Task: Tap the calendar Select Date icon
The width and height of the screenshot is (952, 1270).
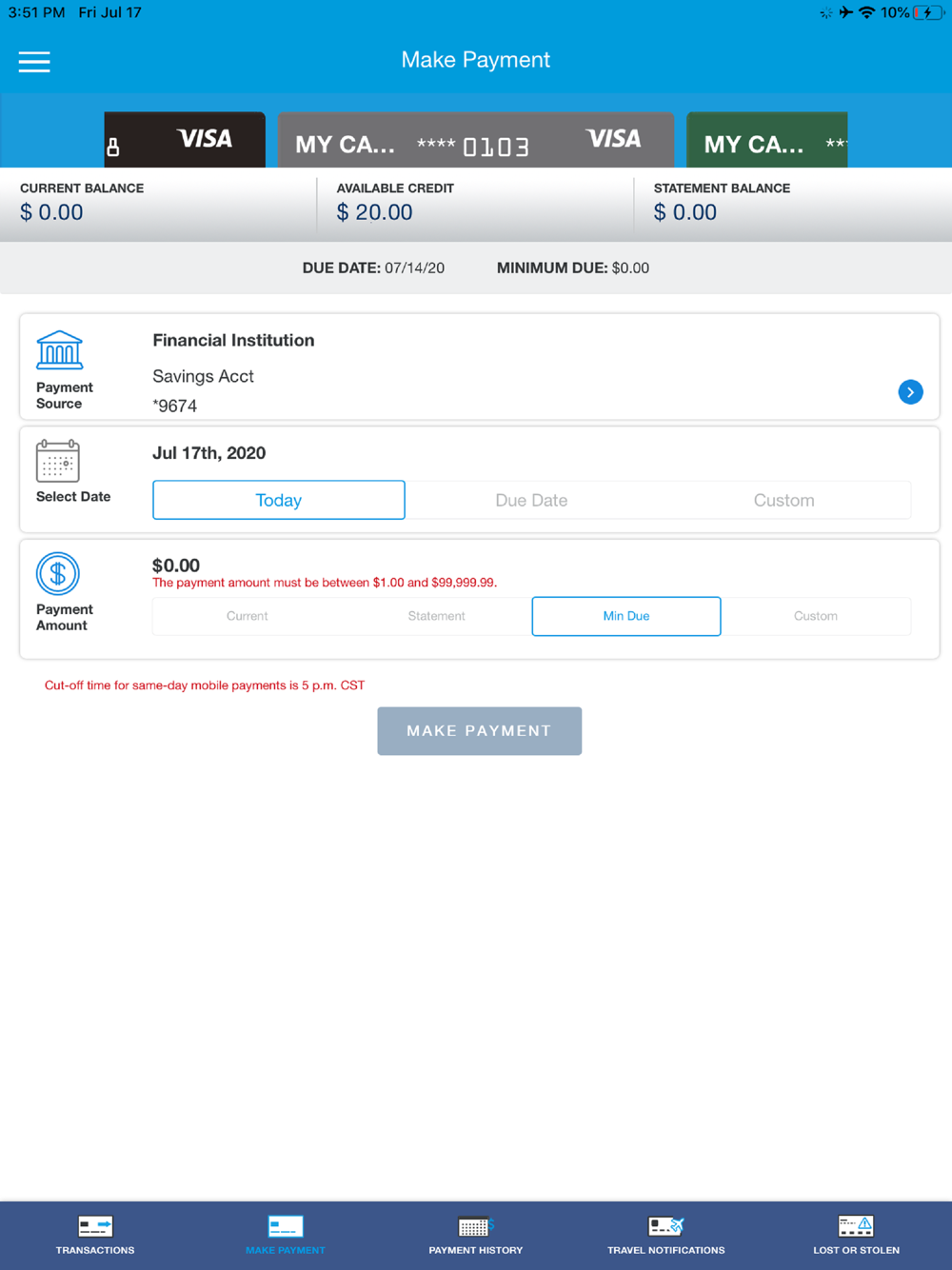Action: click(58, 462)
